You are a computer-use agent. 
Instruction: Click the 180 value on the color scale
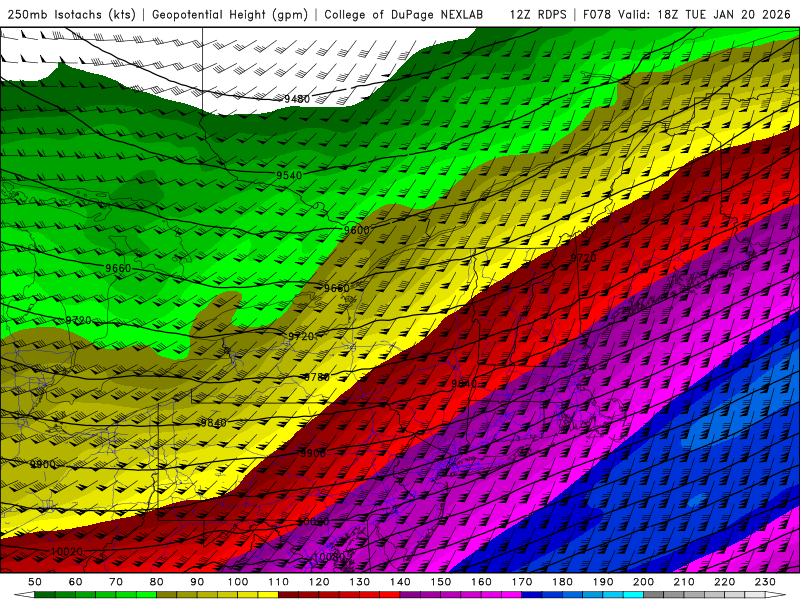tap(562, 582)
